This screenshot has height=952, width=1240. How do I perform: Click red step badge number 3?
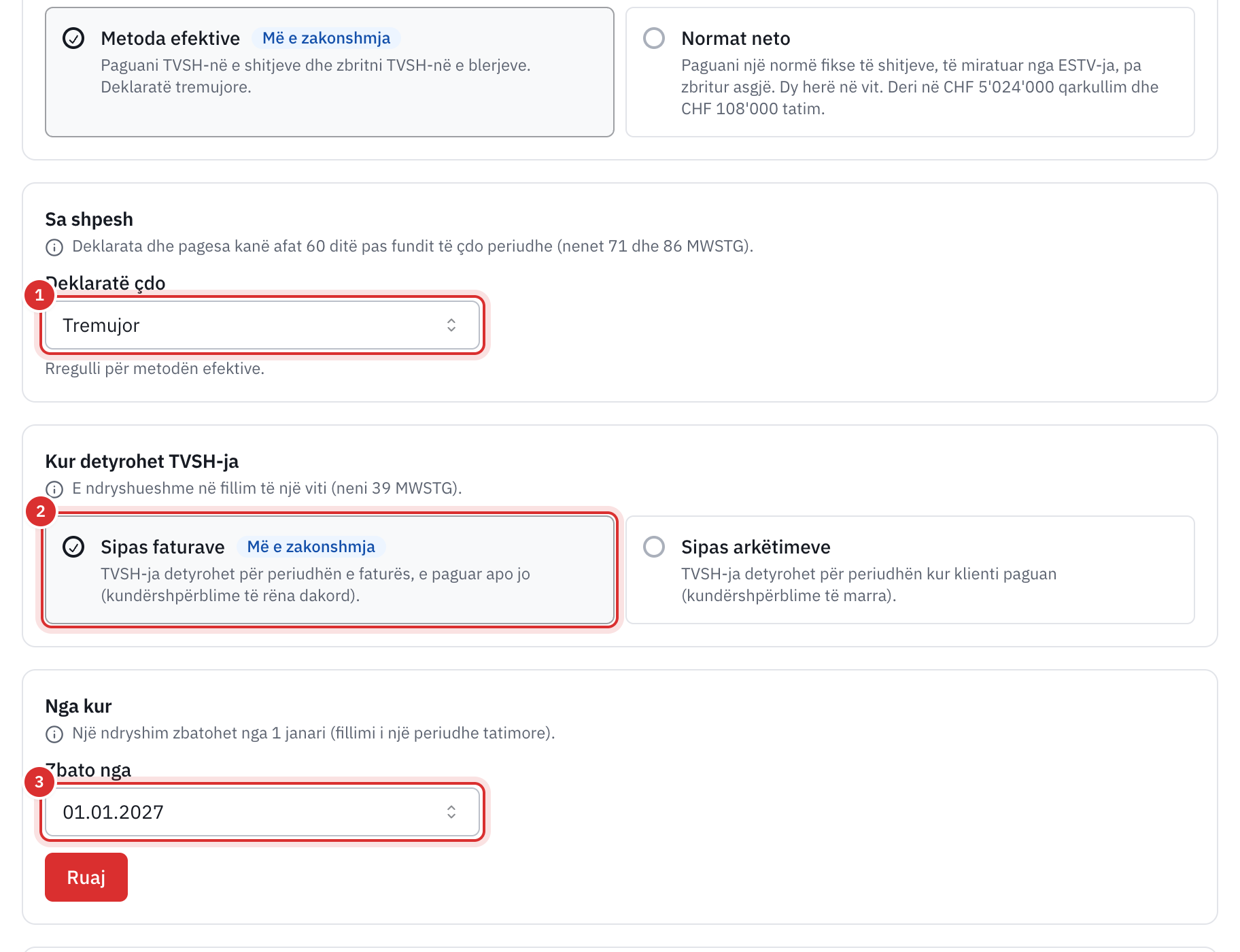39,782
